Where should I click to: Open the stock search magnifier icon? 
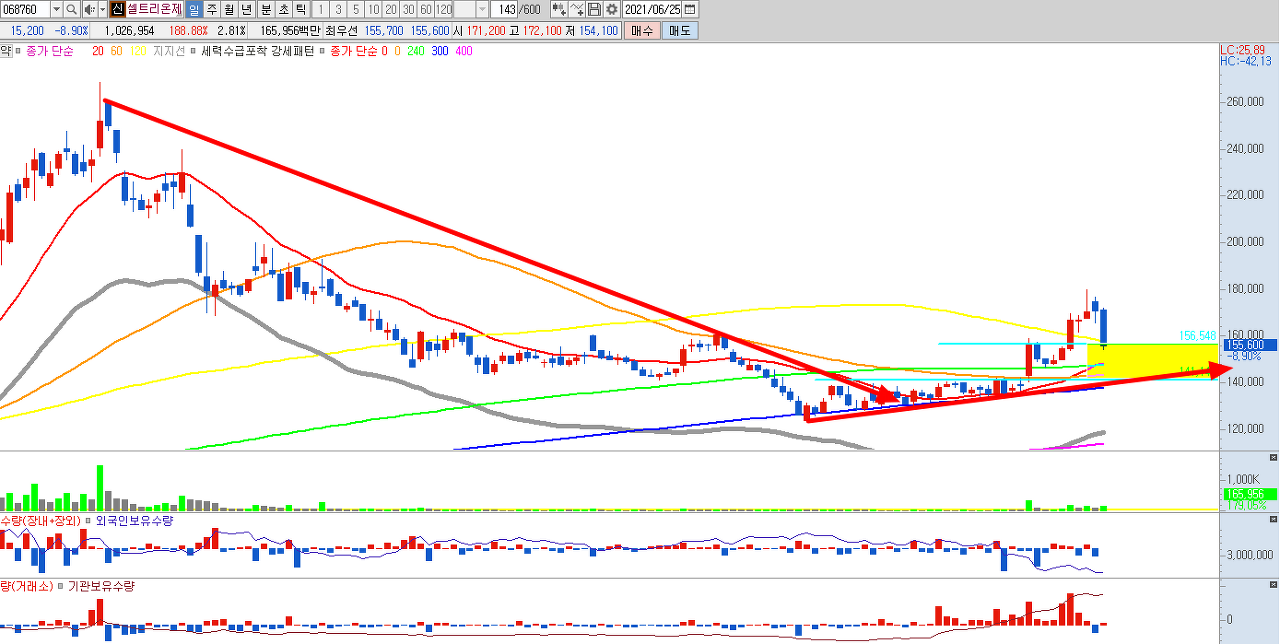(71, 9)
